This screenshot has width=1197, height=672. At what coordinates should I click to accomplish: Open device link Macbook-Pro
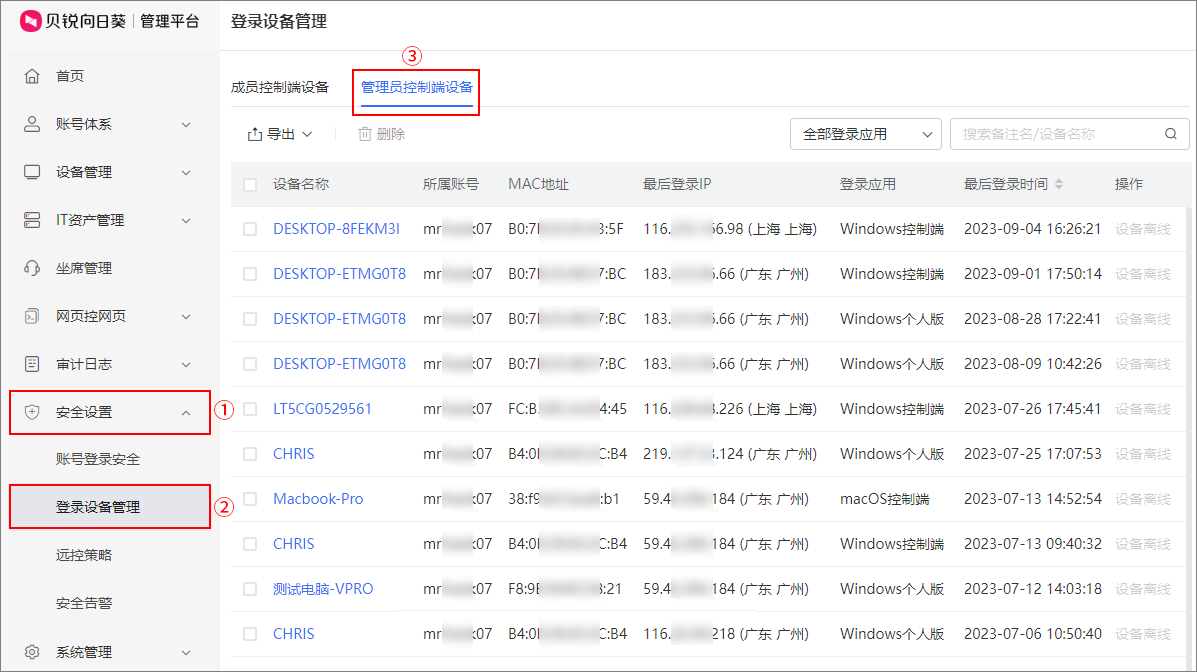pos(318,499)
